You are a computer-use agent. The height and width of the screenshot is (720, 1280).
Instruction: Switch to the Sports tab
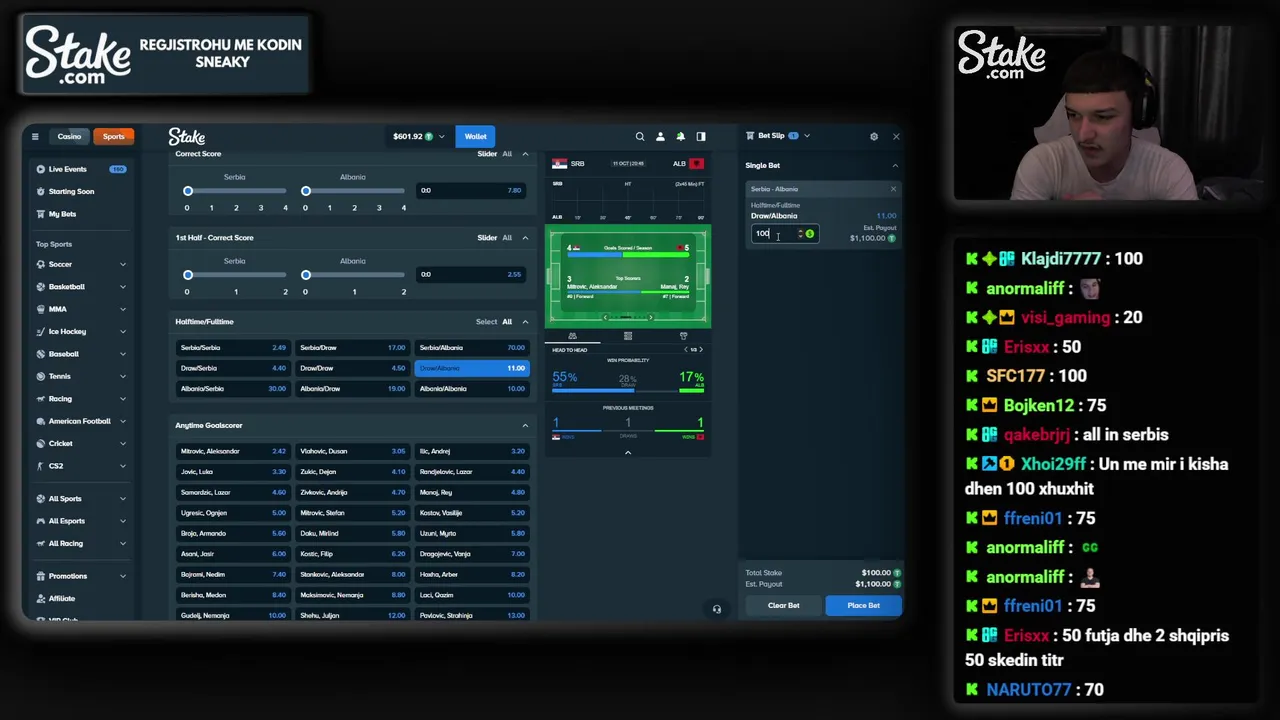click(114, 137)
